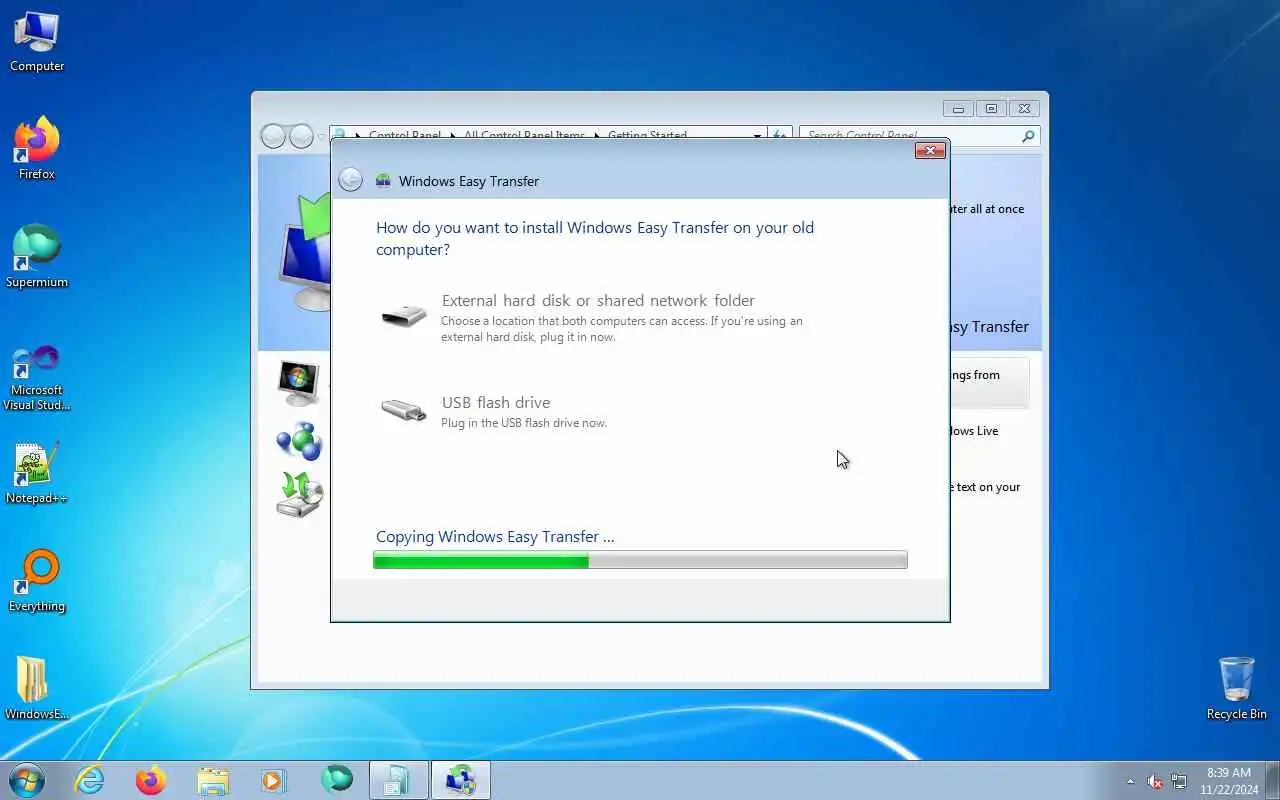1280x800 pixels.
Task: Open the Everything search desktop shortcut
Action: point(37,581)
